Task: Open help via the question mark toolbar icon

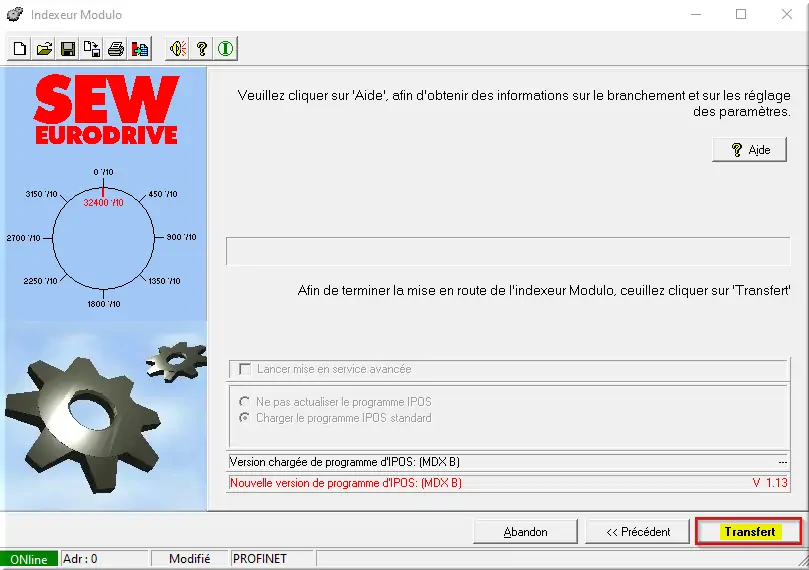Action: [202, 49]
